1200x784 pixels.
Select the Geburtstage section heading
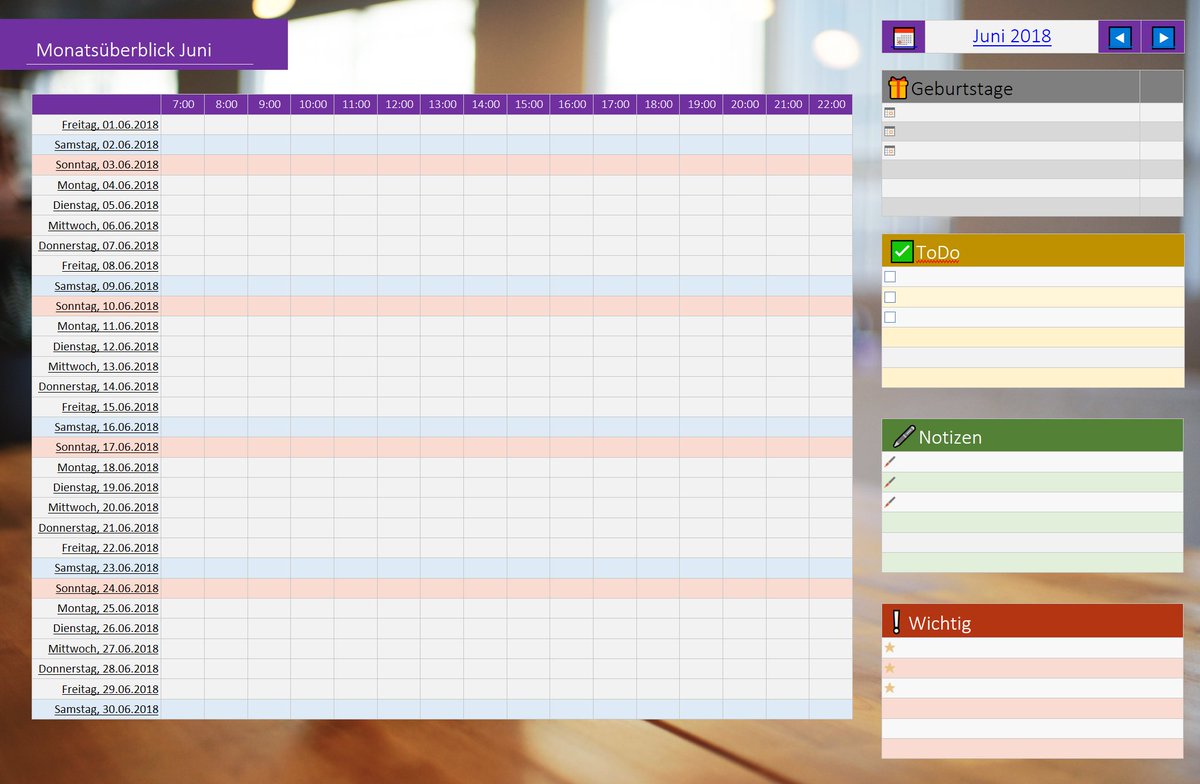click(962, 88)
